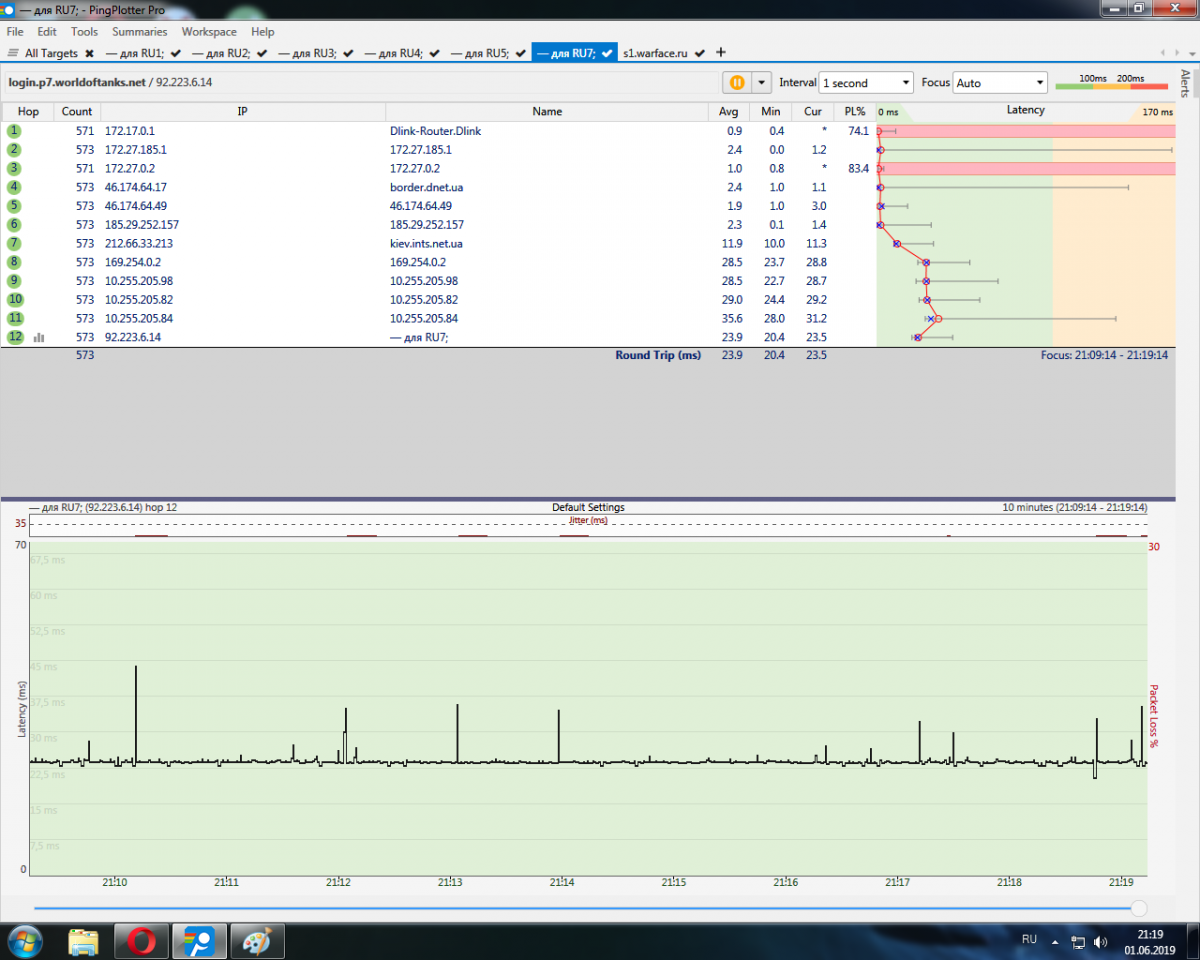Open the Focus dropdown set to Auto
This screenshot has height=960, width=1200.
1000,83
